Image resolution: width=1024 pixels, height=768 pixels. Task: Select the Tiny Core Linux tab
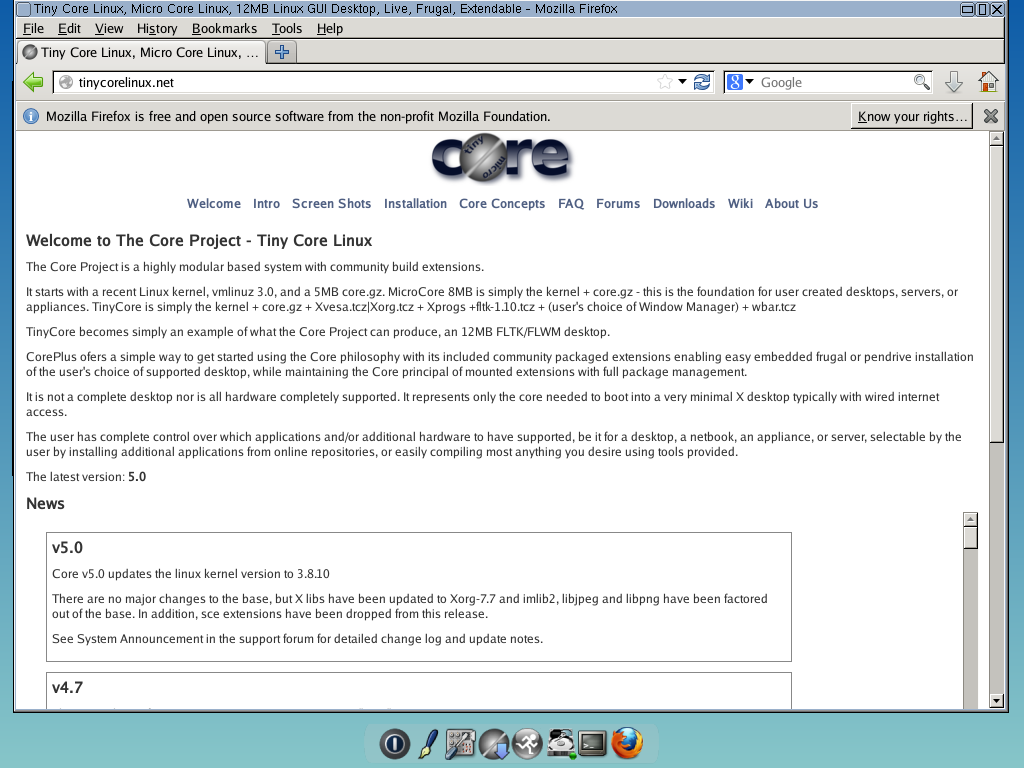[x=141, y=52]
